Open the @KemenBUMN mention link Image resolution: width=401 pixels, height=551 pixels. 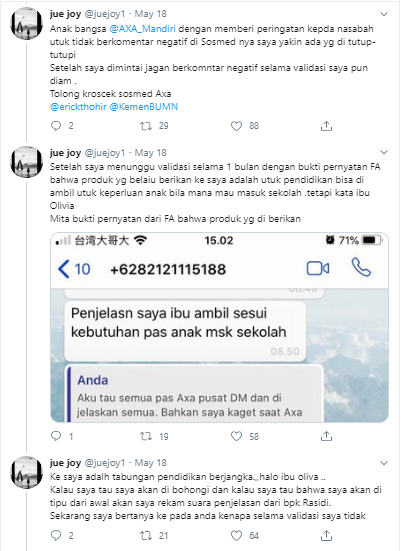(144, 107)
